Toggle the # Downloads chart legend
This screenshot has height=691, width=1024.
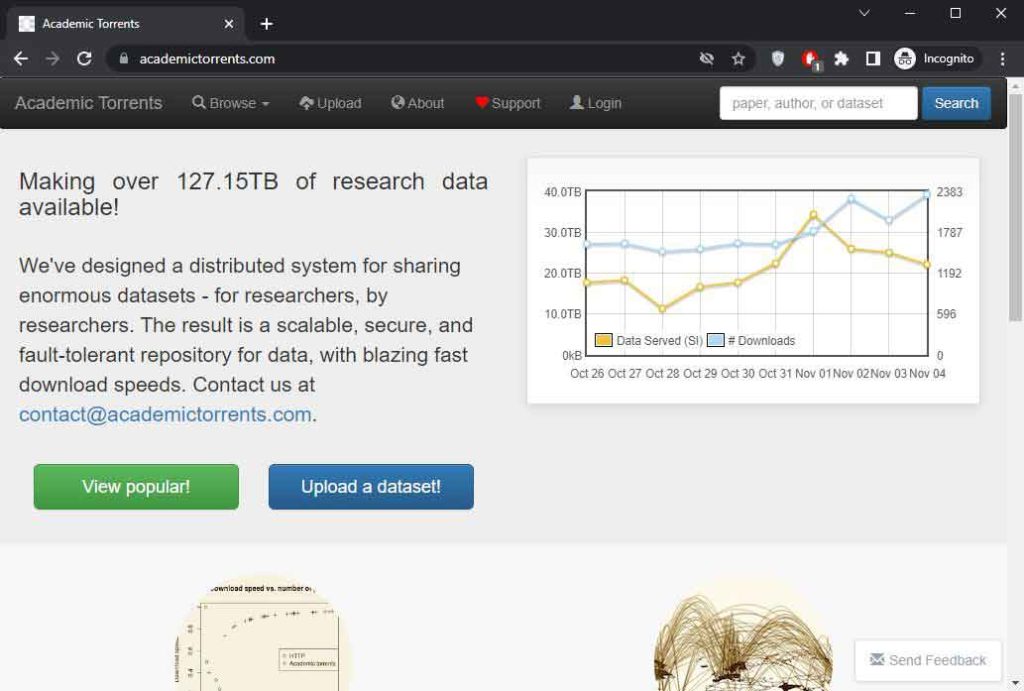(751, 341)
